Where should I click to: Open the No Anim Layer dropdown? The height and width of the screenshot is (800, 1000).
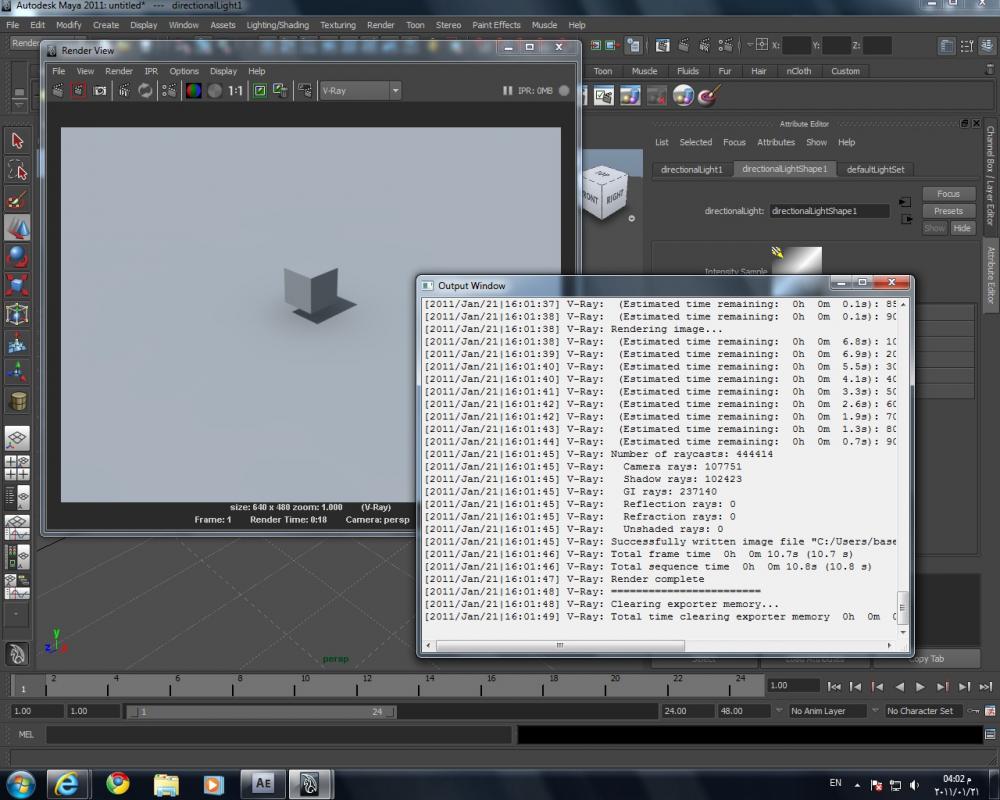point(827,711)
